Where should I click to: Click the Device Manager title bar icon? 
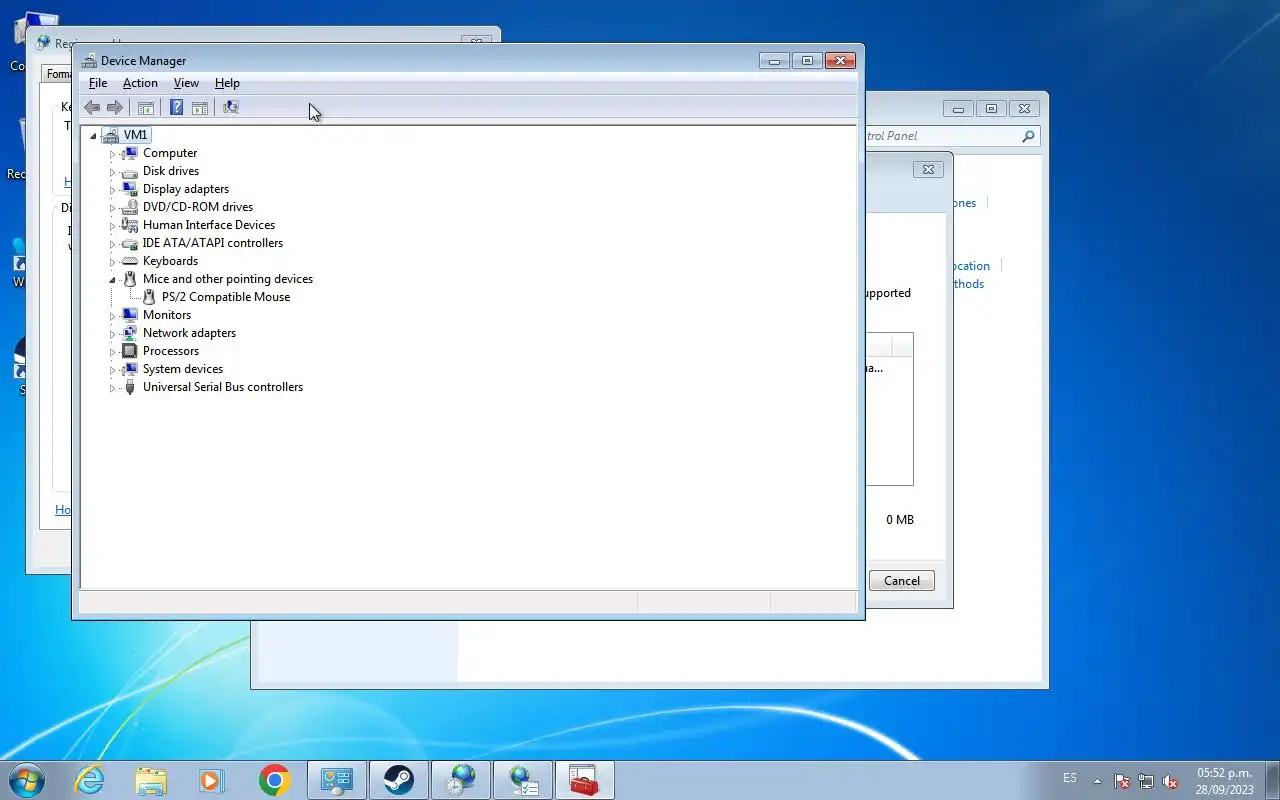90,61
